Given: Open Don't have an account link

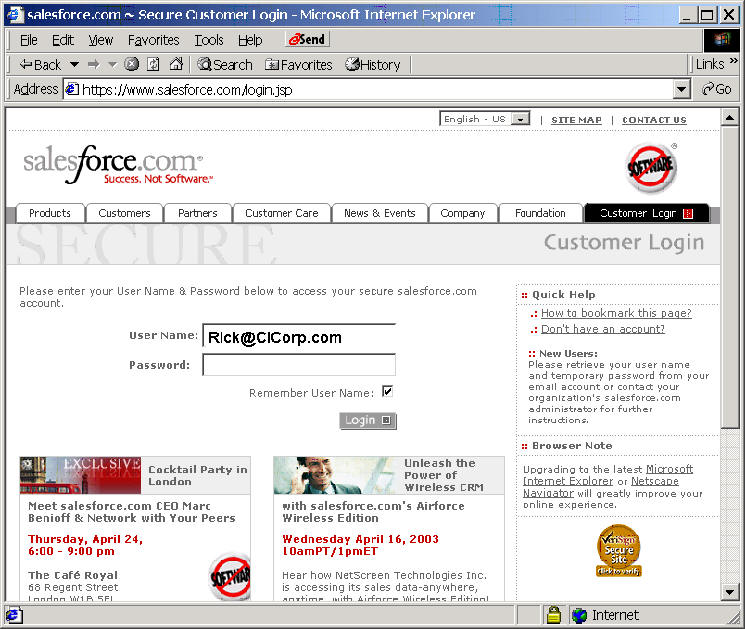Looking at the screenshot, I should coord(603,329).
